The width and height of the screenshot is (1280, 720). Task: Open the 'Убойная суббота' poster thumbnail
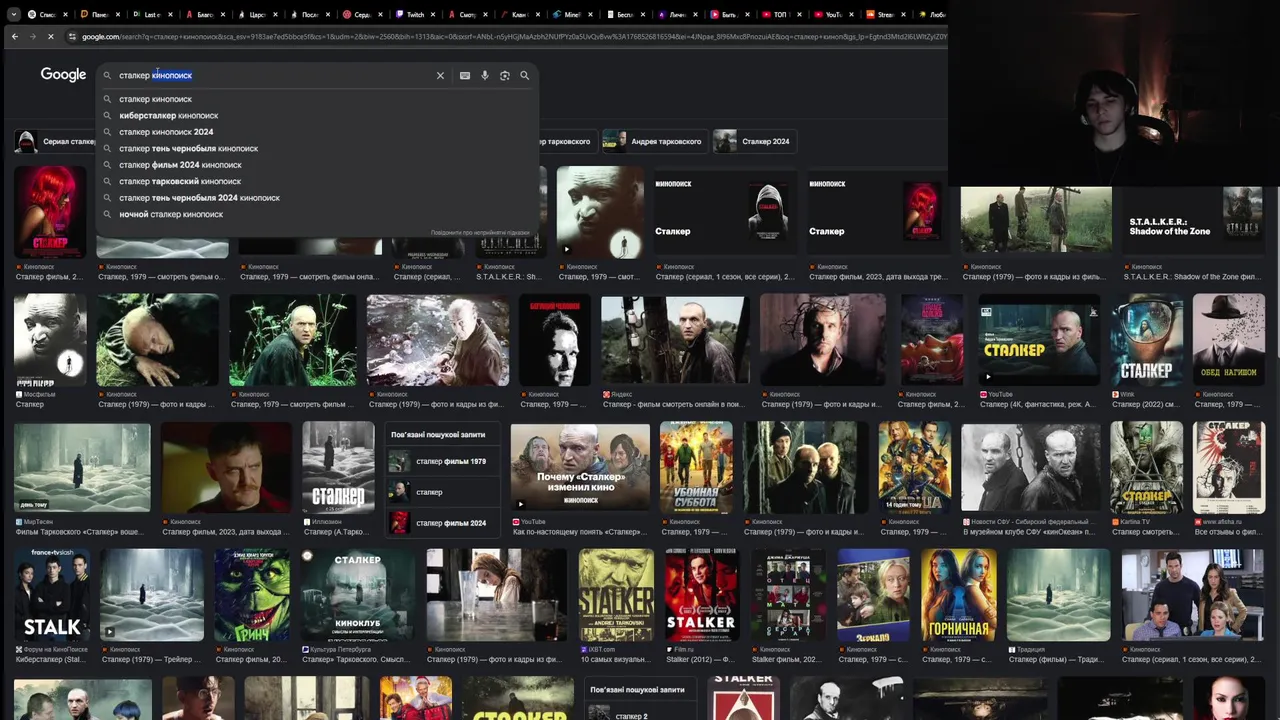coord(696,467)
